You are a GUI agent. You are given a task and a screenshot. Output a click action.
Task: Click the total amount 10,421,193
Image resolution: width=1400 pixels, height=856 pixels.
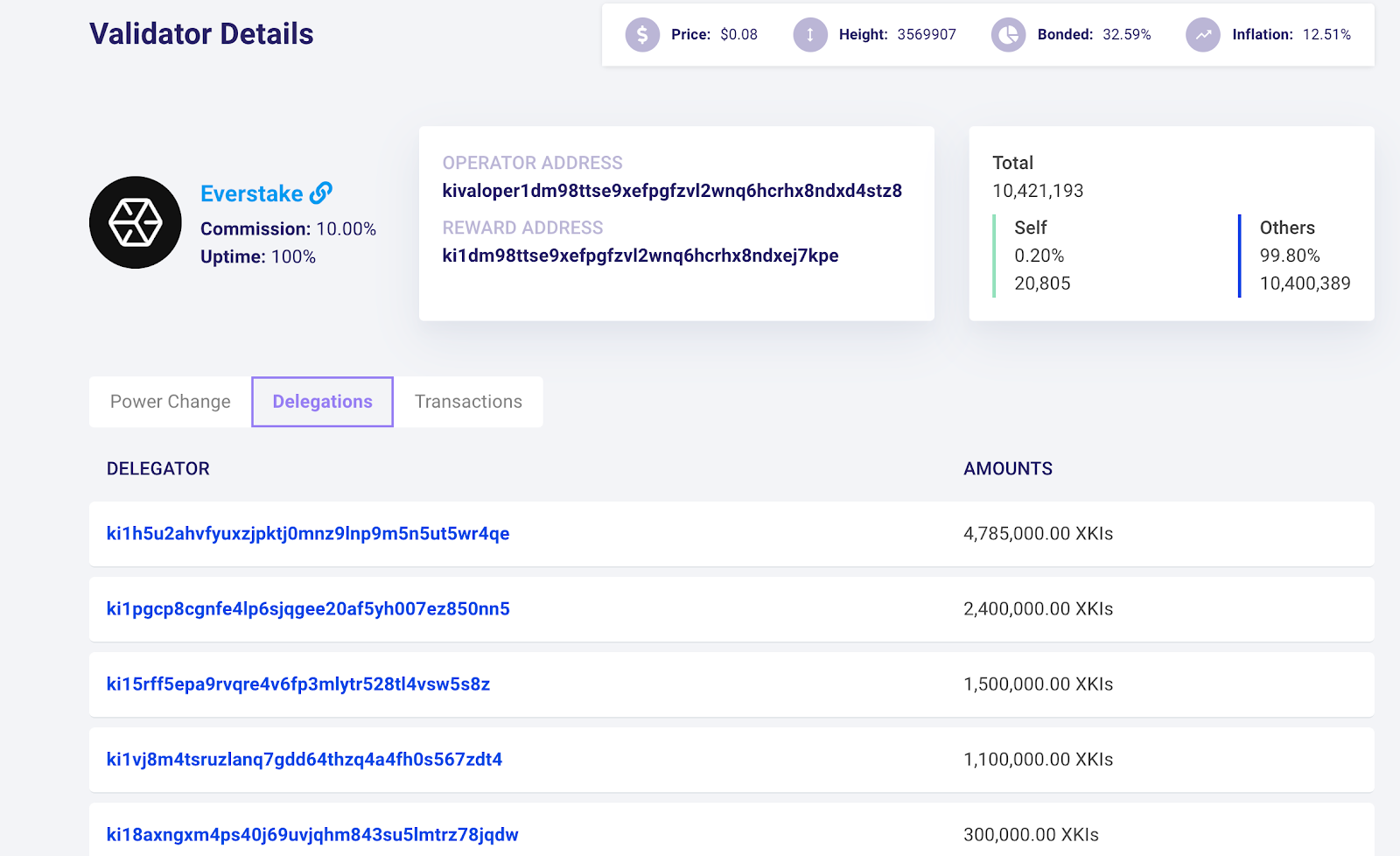click(1038, 191)
